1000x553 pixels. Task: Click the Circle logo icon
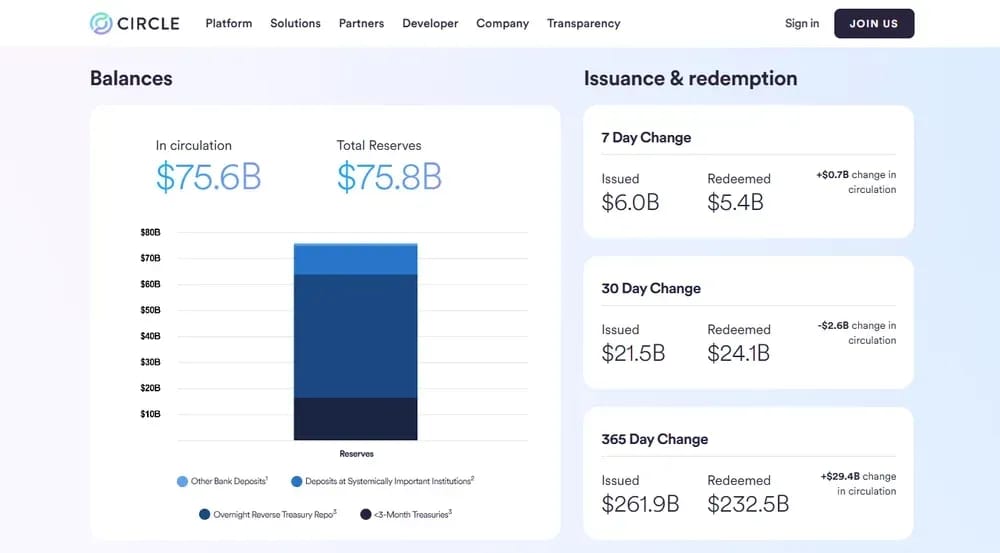[101, 24]
